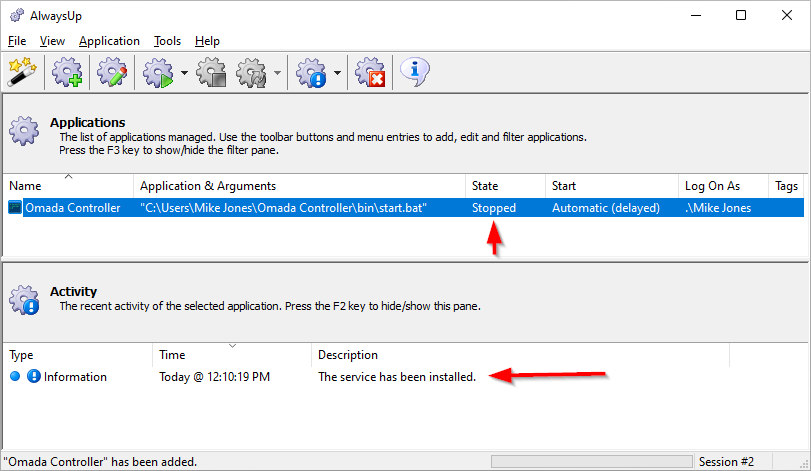Click the Log On As column header
811x471 pixels.
pyautogui.click(x=723, y=186)
